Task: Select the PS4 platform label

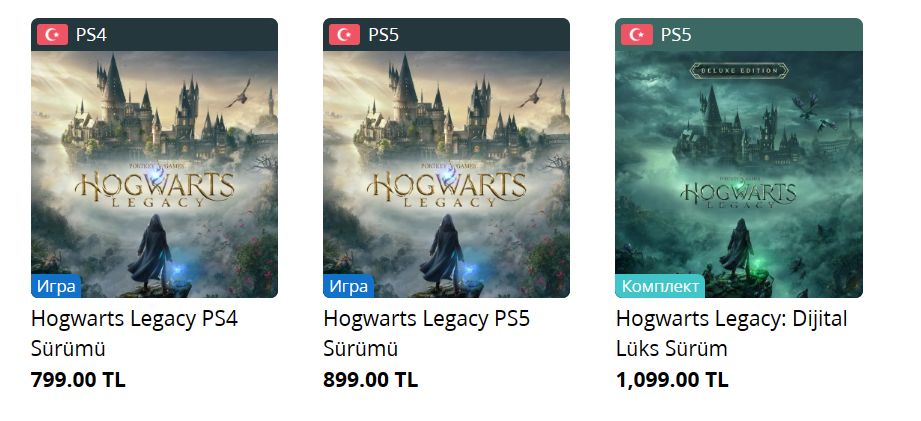Action: 91,35
